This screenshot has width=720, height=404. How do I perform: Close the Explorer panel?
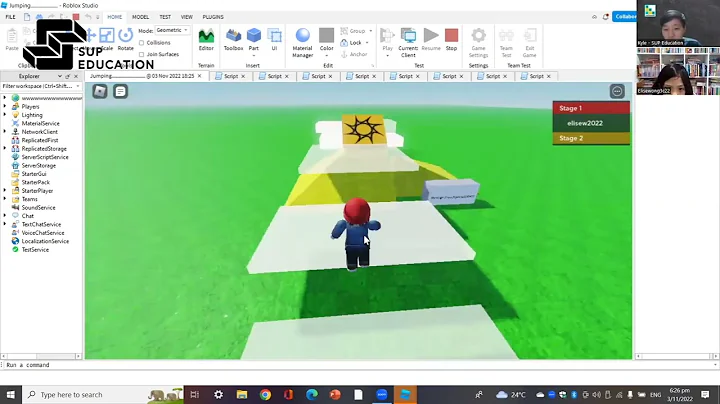(76, 76)
